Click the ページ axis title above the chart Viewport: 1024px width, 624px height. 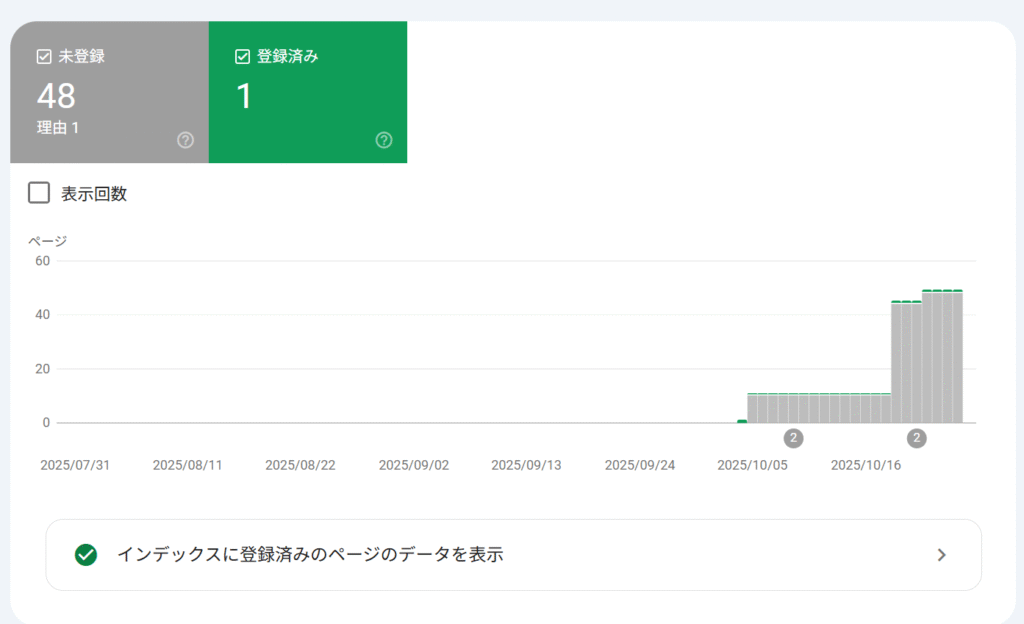point(47,240)
